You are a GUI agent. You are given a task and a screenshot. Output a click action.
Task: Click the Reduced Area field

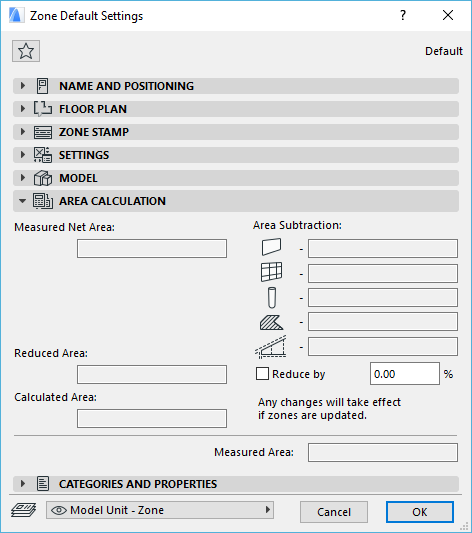tap(152, 375)
